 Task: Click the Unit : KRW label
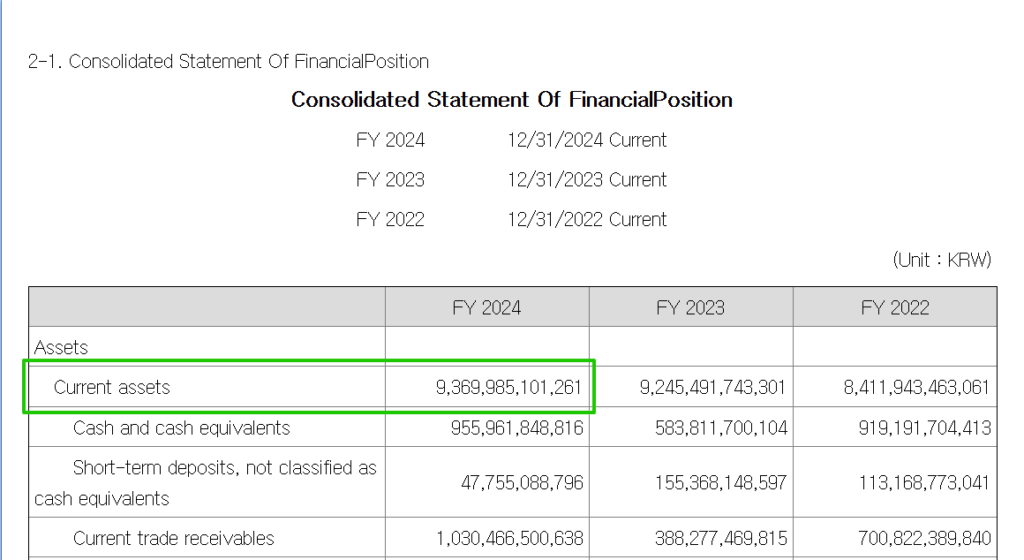point(941,260)
